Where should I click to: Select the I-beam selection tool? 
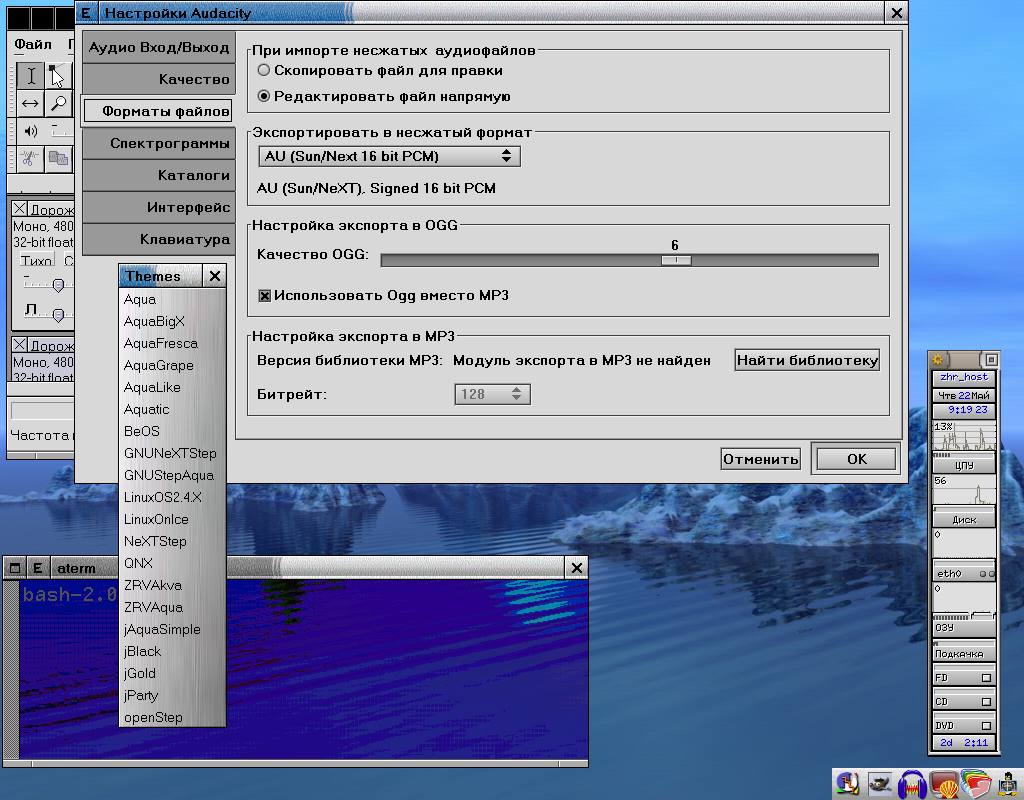coord(31,76)
